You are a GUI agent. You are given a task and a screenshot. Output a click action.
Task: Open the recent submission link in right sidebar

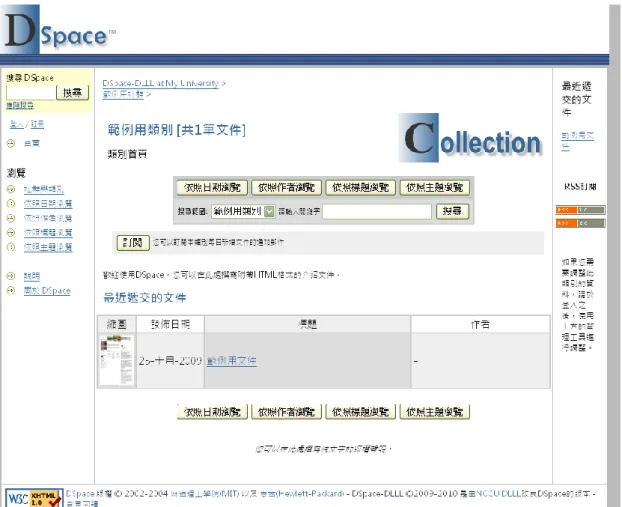578,141
